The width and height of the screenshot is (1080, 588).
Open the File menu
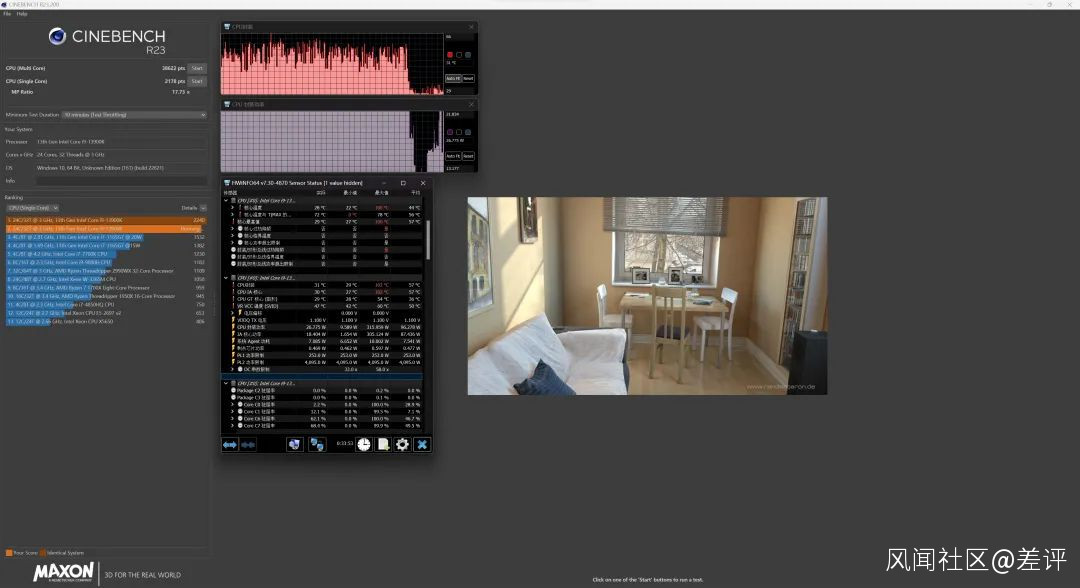(x=7, y=14)
